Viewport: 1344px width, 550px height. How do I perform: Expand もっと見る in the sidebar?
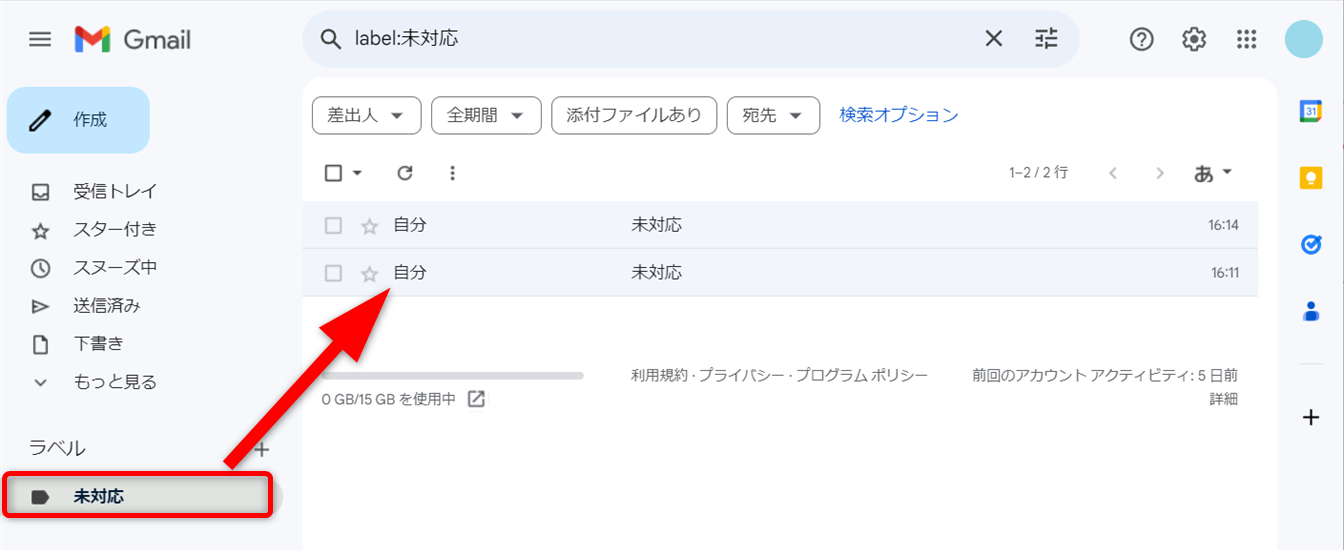pyautogui.click(x=114, y=382)
